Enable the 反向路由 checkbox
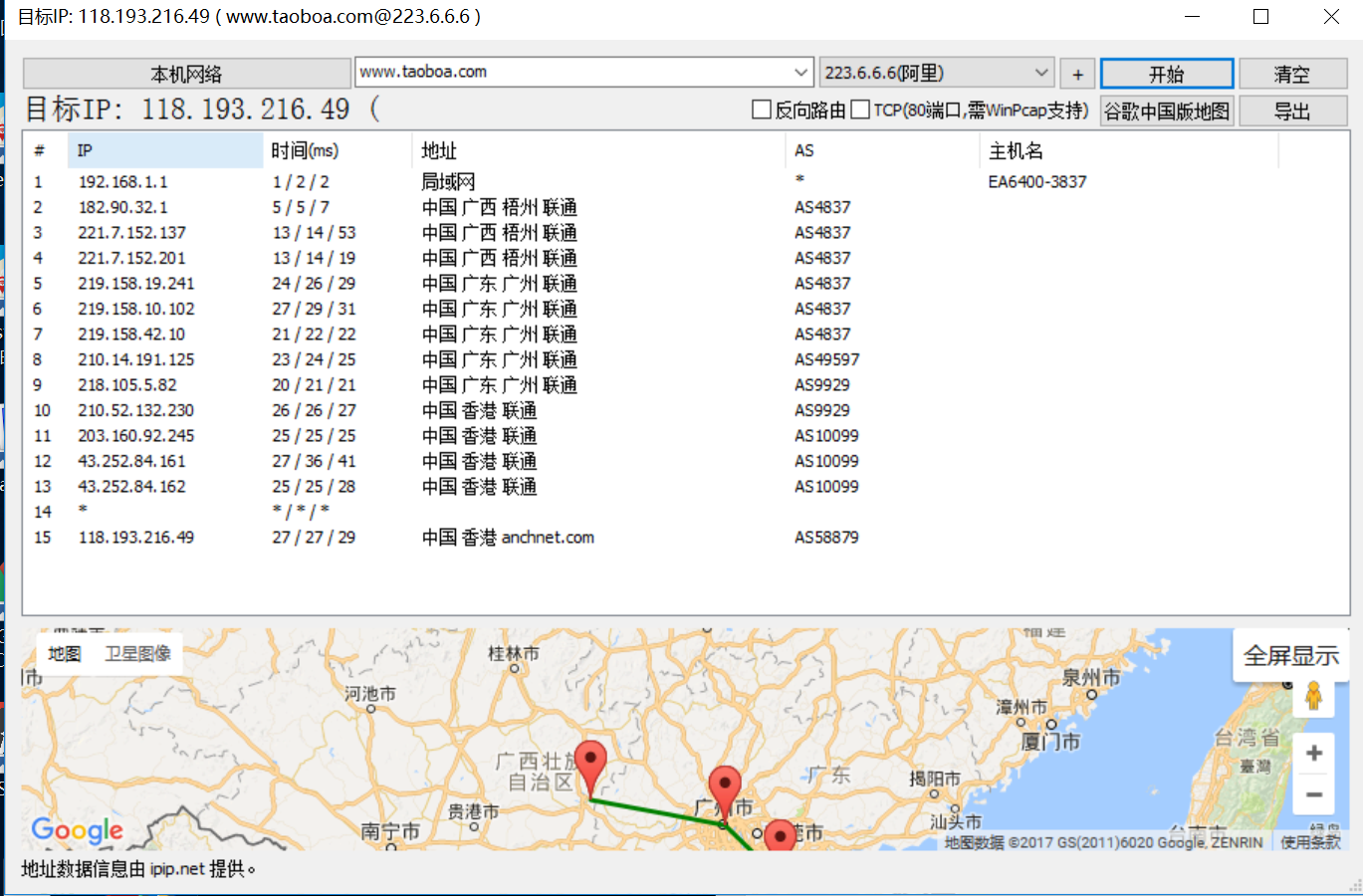The image size is (1363, 896). (x=762, y=111)
